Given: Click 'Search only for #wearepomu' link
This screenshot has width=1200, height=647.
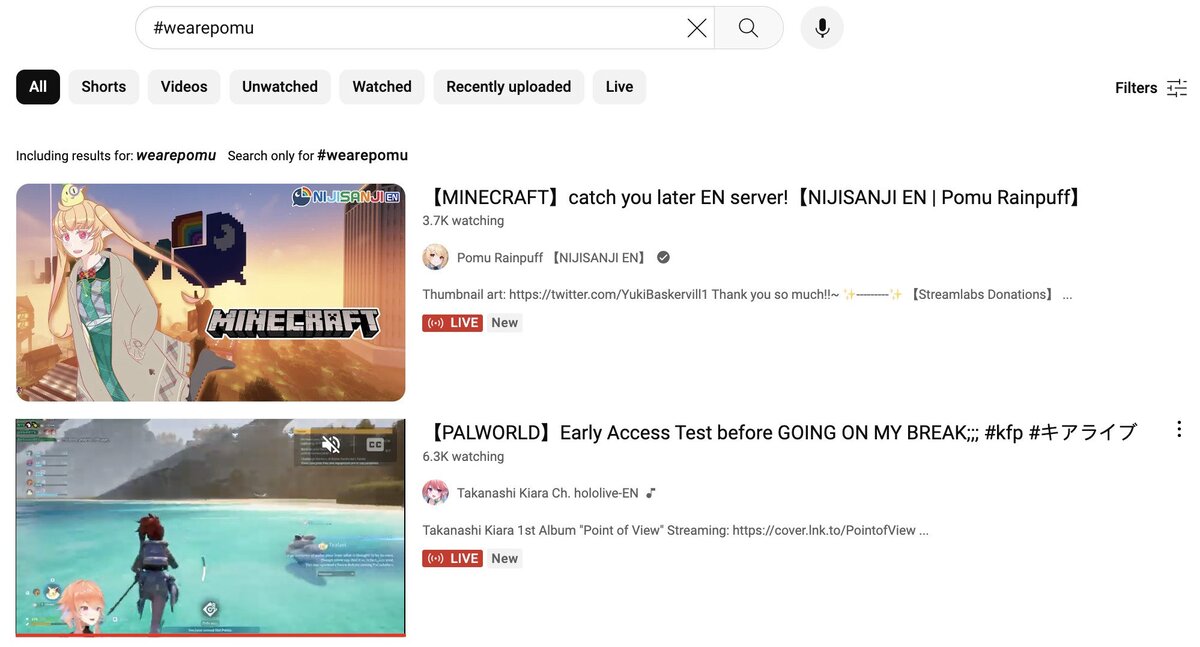Looking at the screenshot, I should (318, 155).
